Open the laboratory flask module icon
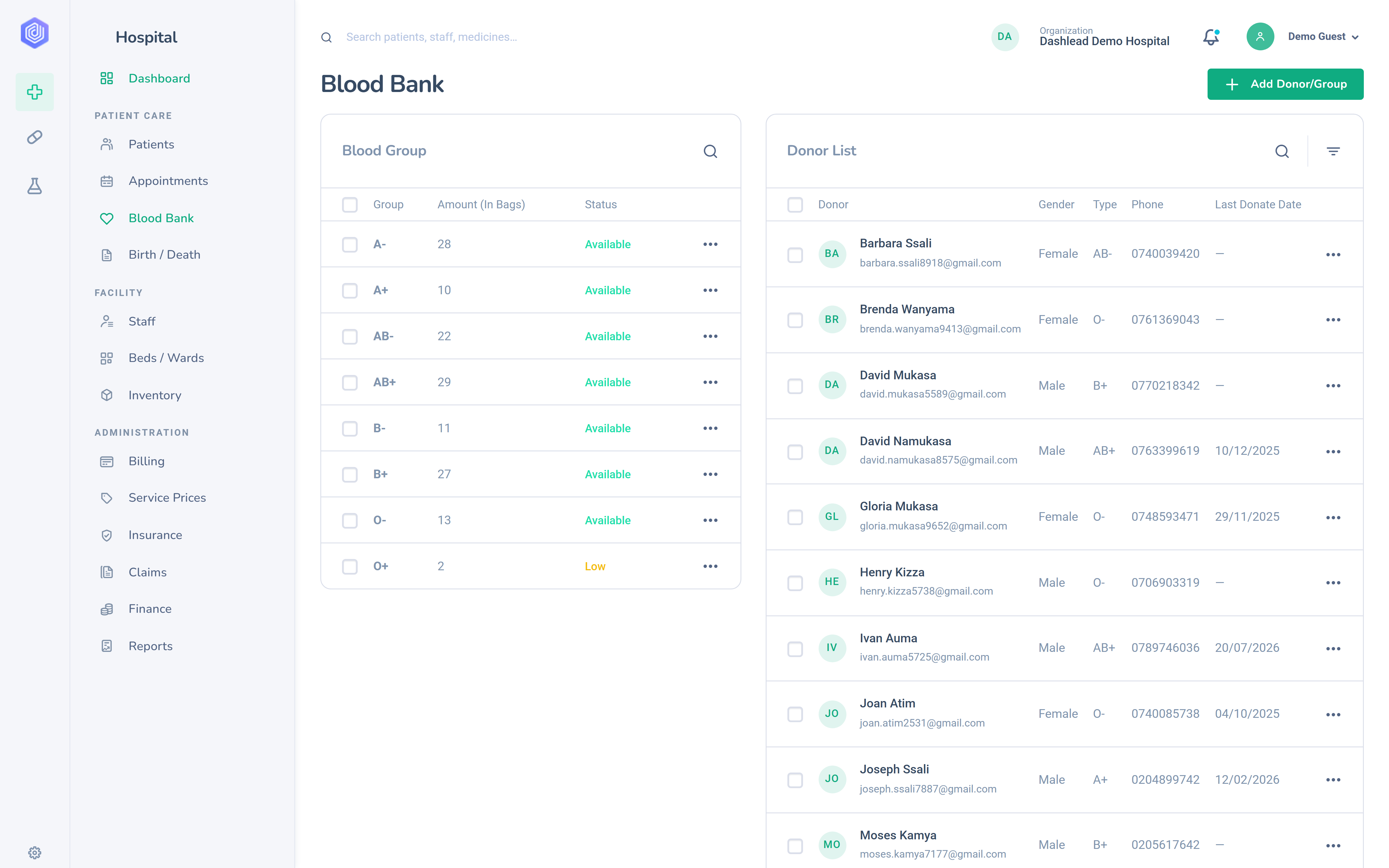1389x868 pixels. (x=34, y=186)
